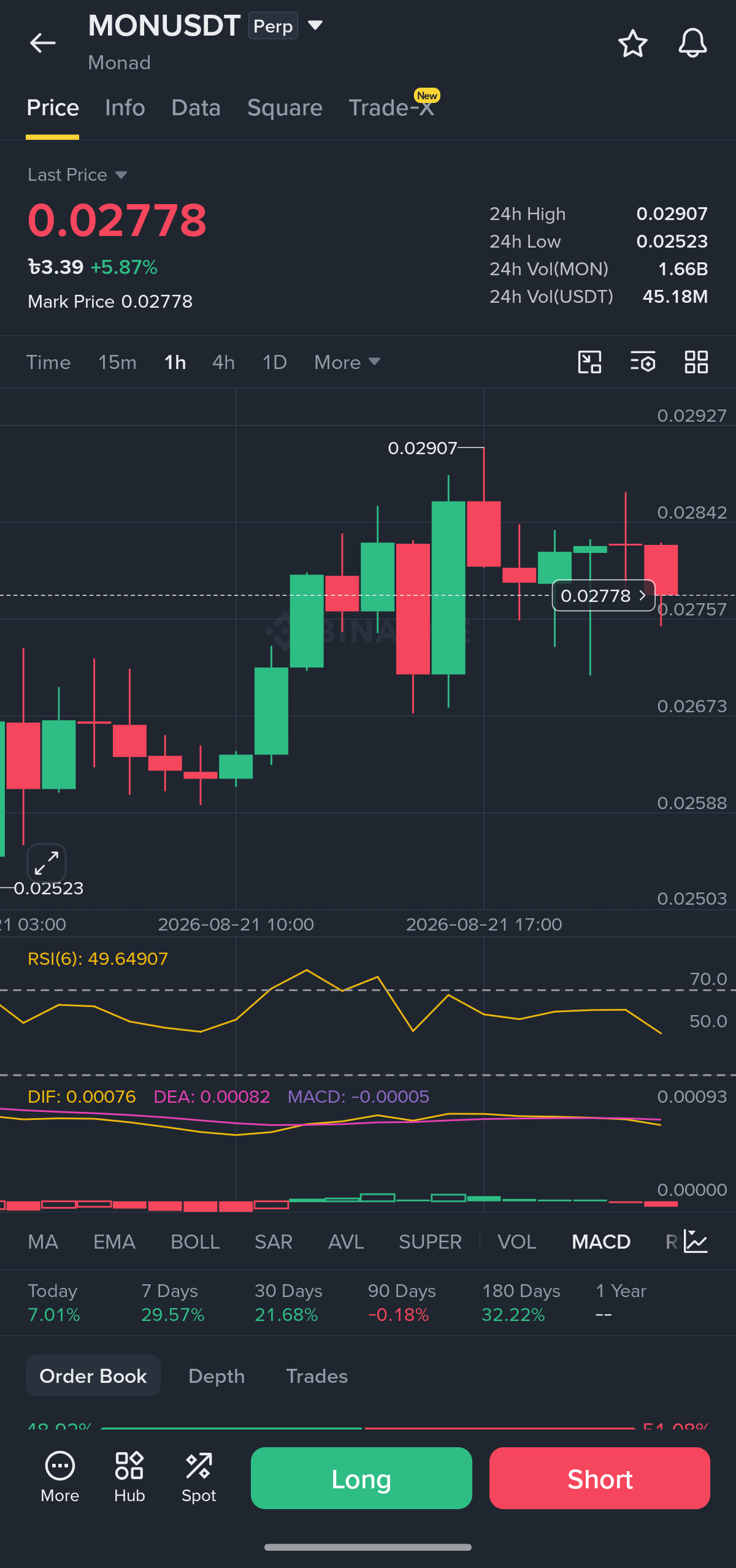Viewport: 736px width, 1568px height.
Task: Tap the 180 Days 32.22% performance
Action: click(x=521, y=1303)
